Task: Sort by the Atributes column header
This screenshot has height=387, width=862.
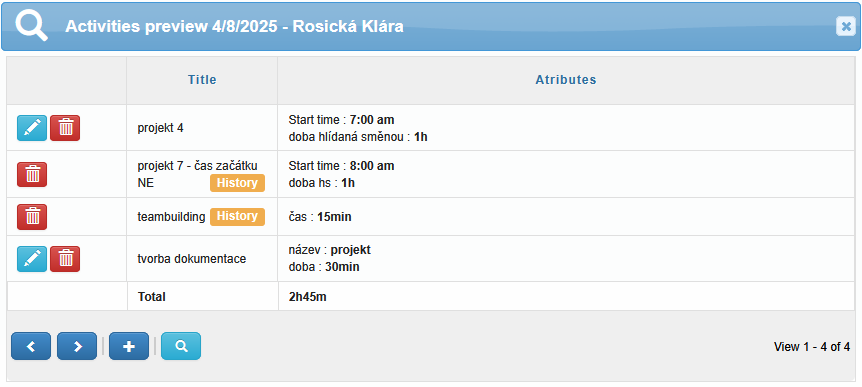Action: click(x=566, y=80)
